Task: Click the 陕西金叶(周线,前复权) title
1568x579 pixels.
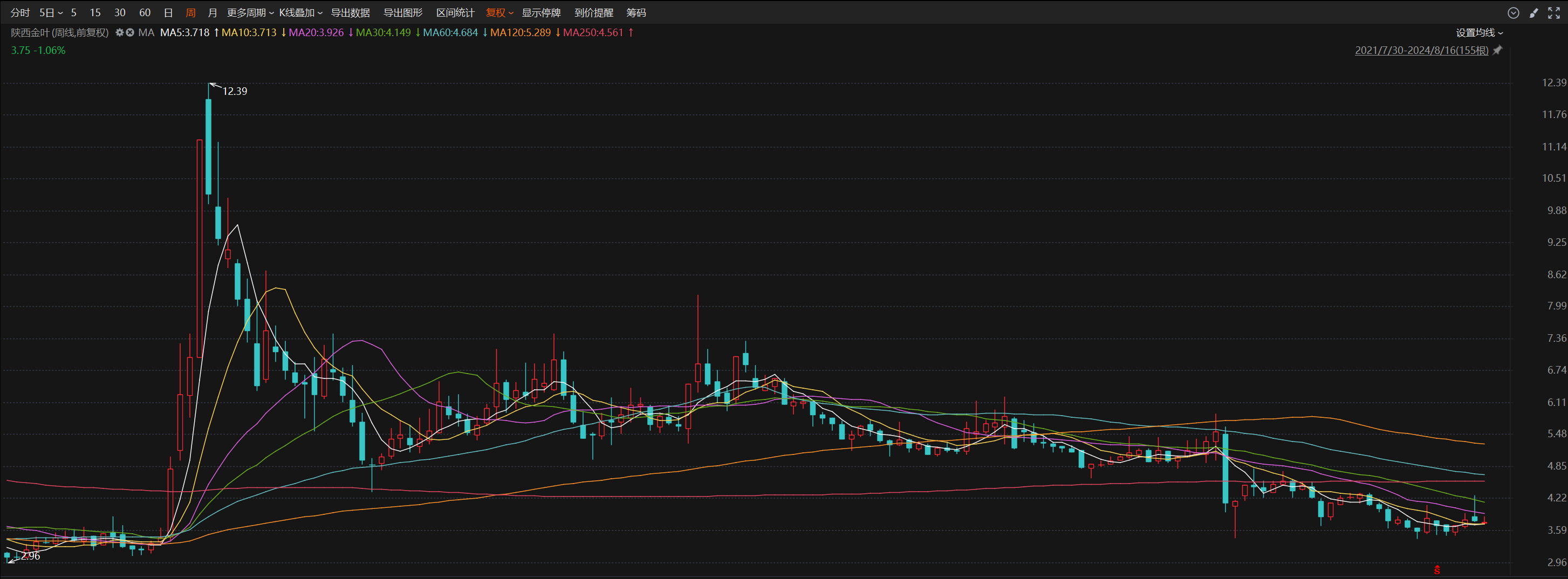Action: (60, 33)
